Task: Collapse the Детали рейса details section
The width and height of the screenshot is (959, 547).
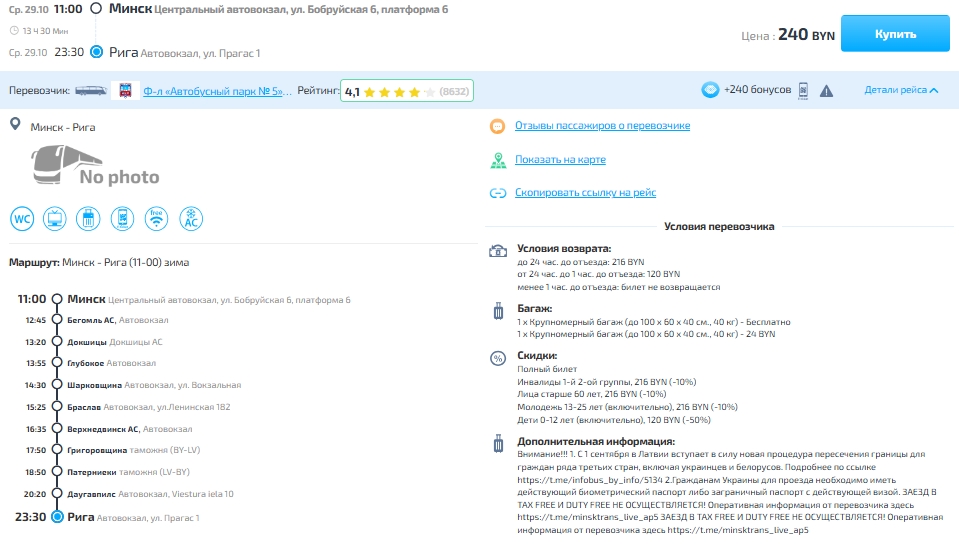Action: [x=901, y=90]
